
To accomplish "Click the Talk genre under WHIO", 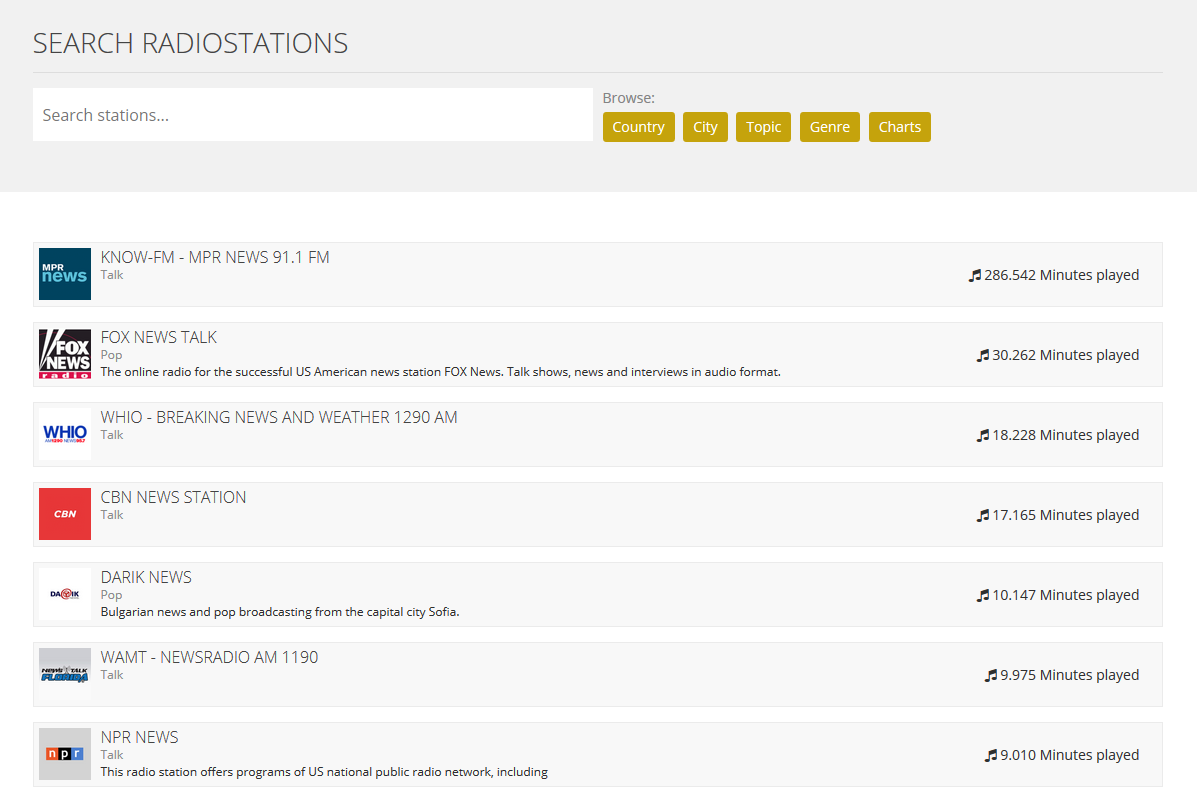I will coord(111,435).
